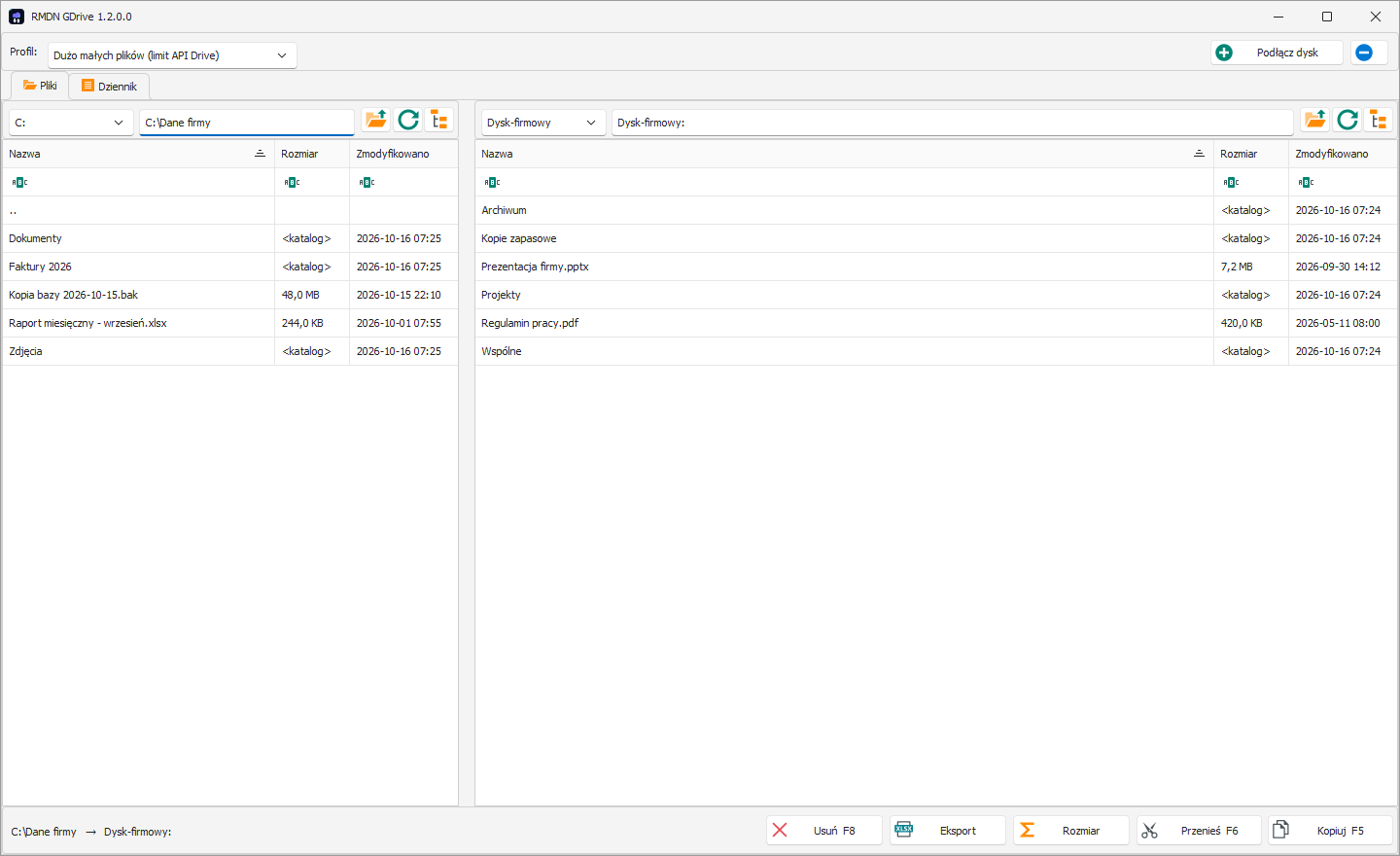Select Raport miesięczny - wrzesień.xlsx

[230, 323]
